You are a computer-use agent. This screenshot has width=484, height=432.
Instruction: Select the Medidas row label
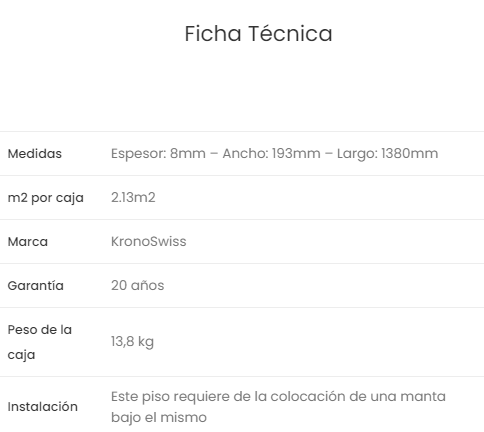[35, 154]
